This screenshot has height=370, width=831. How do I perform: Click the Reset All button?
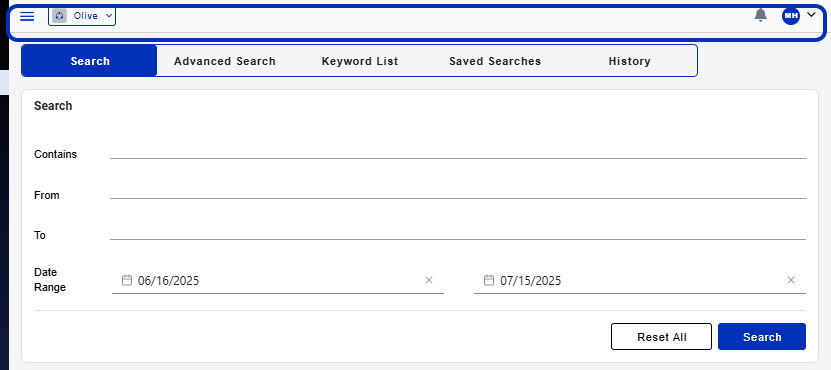(x=661, y=337)
